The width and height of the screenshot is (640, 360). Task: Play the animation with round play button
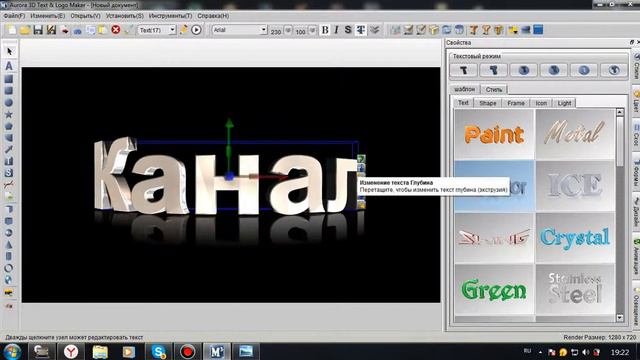196,30
